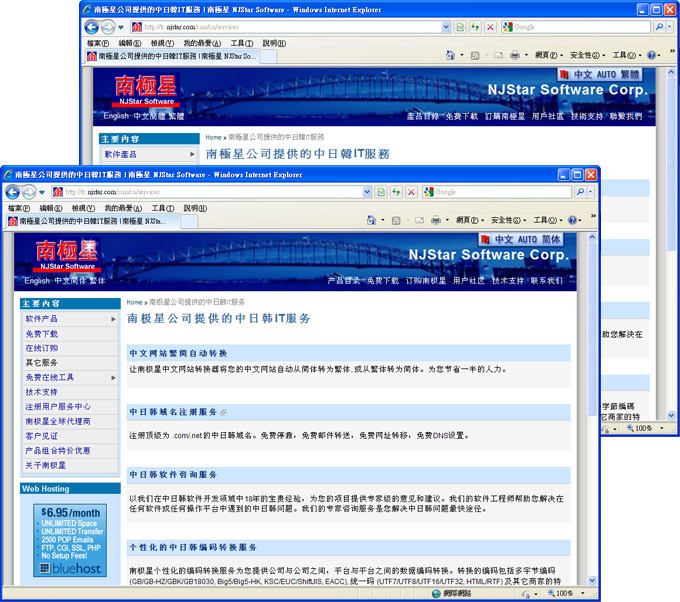This screenshot has height=602, width=680.
Task: Click RSS feeds icon in rear window
Action: click(x=475, y=56)
